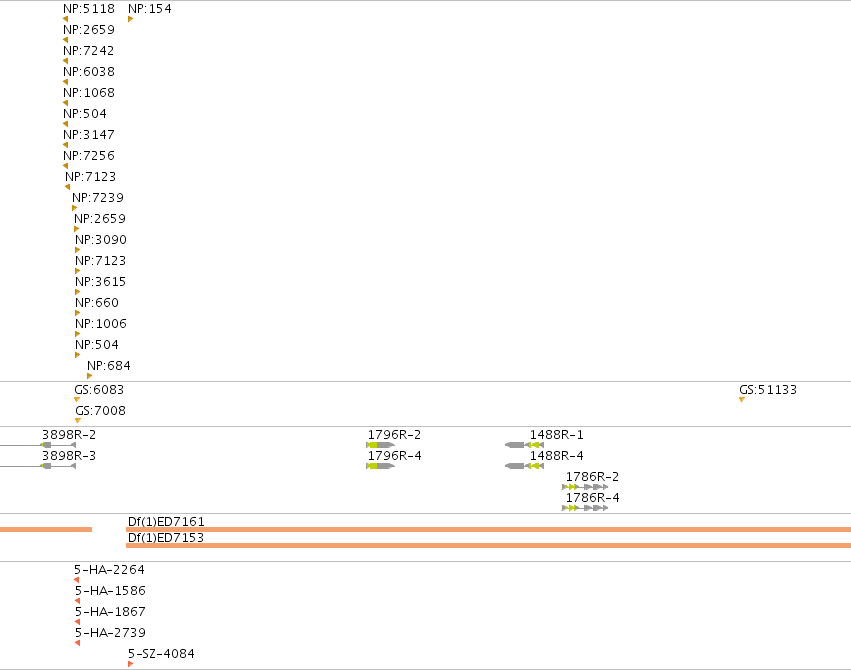Select the NP:504 label with right-pointing marker
This screenshot has width=851, height=670.
pos(97,344)
